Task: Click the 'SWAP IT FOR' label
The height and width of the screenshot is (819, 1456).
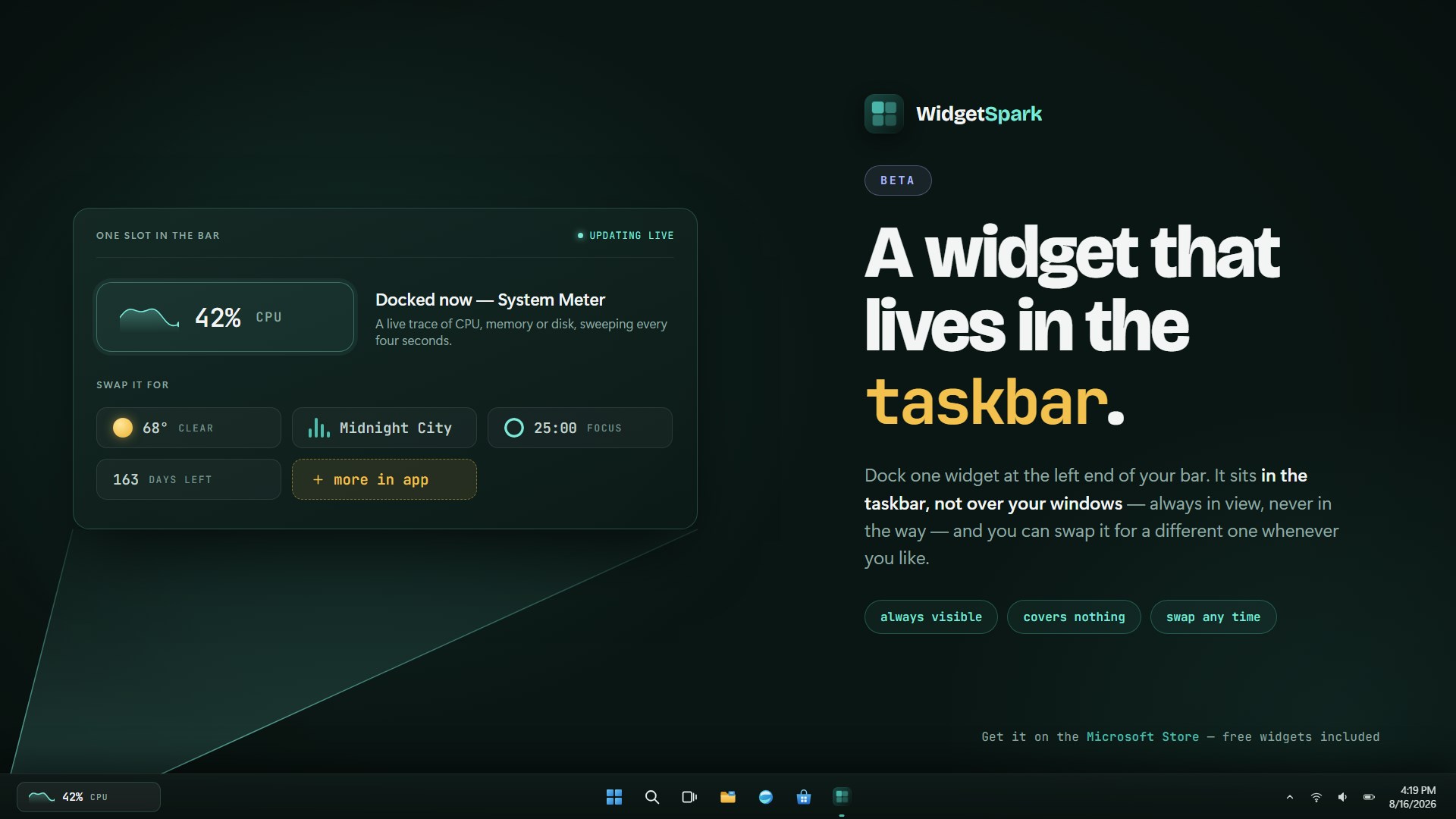Action: click(133, 385)
